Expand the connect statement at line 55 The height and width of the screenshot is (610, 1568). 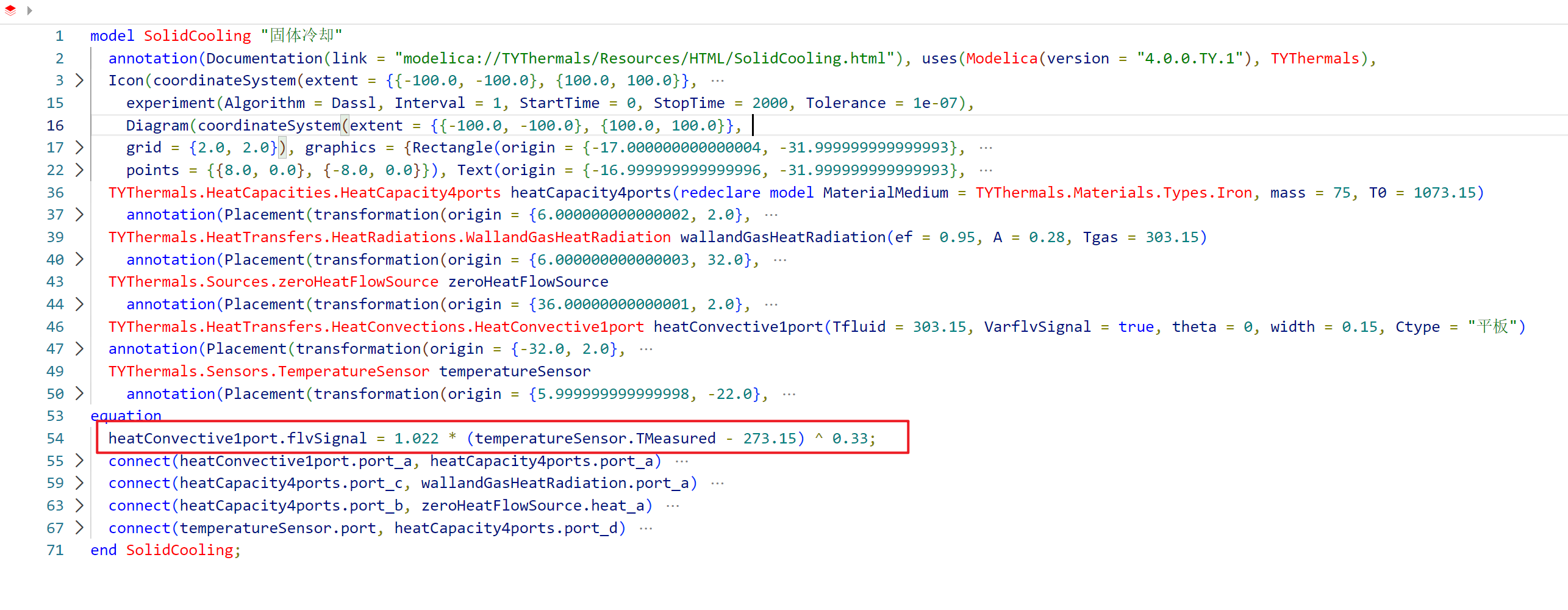click(79, 461)
